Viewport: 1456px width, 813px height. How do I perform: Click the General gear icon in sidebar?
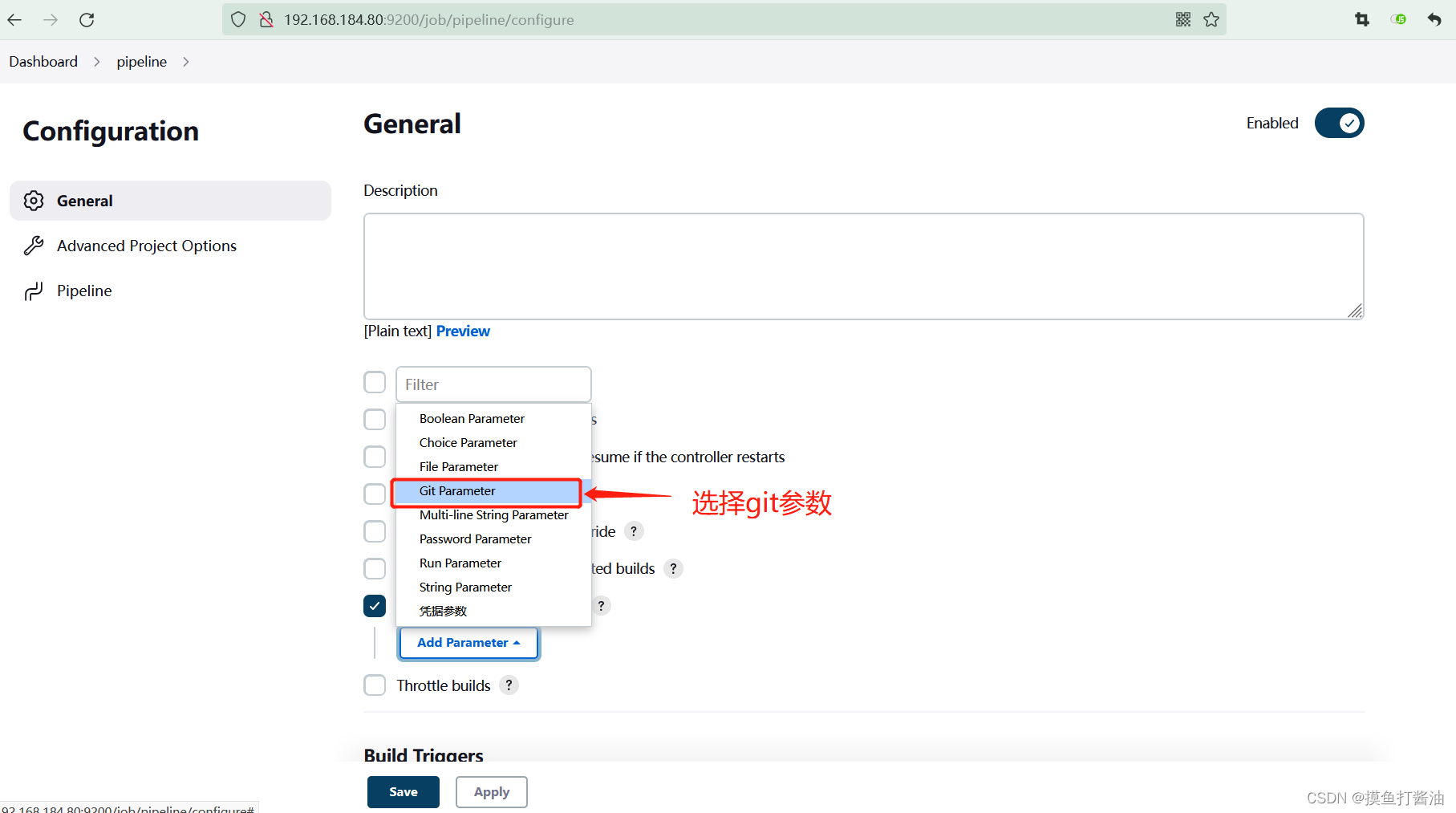tap(34, 201)
